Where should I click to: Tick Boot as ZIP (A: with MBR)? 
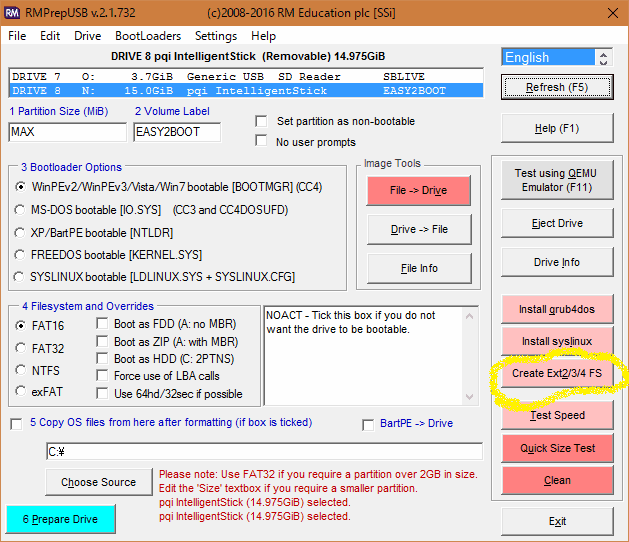(x=102, y=341)
